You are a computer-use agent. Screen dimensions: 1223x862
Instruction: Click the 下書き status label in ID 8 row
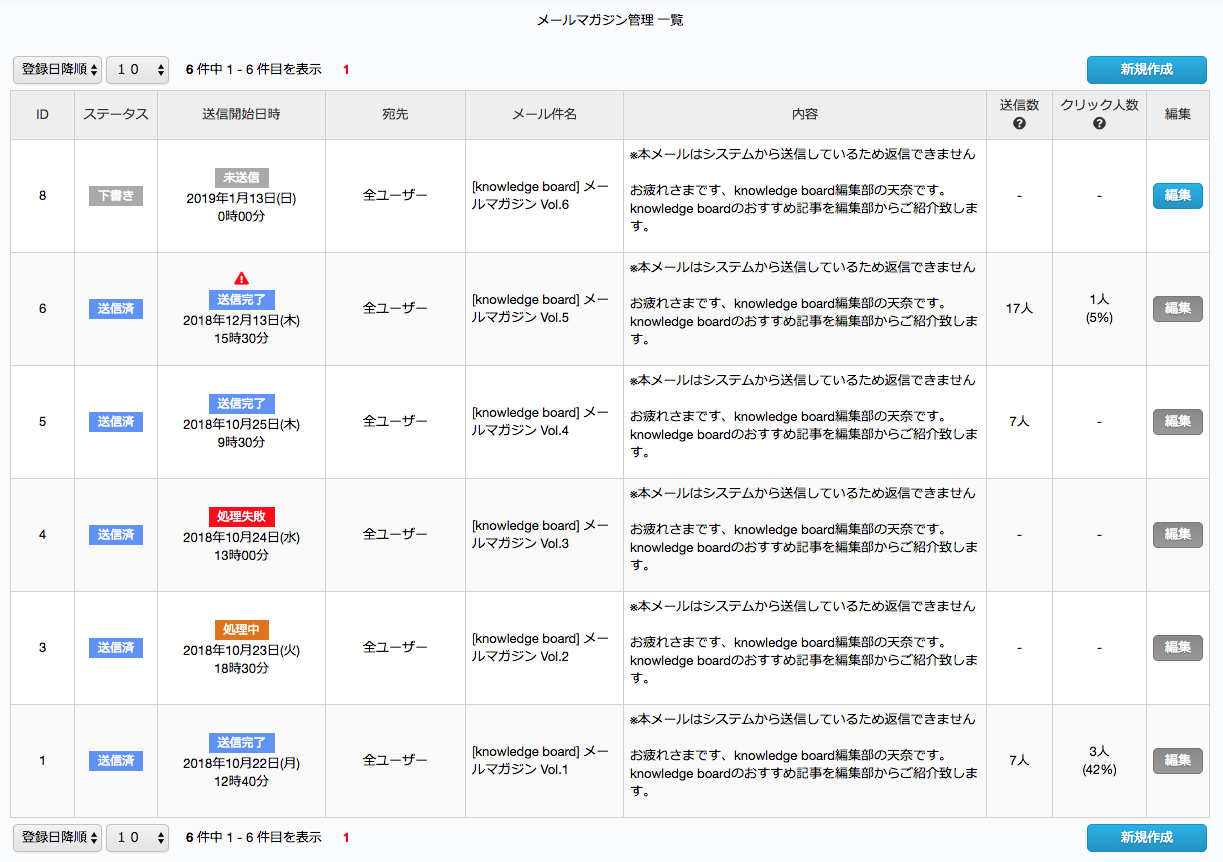click(x=116, y=196)
